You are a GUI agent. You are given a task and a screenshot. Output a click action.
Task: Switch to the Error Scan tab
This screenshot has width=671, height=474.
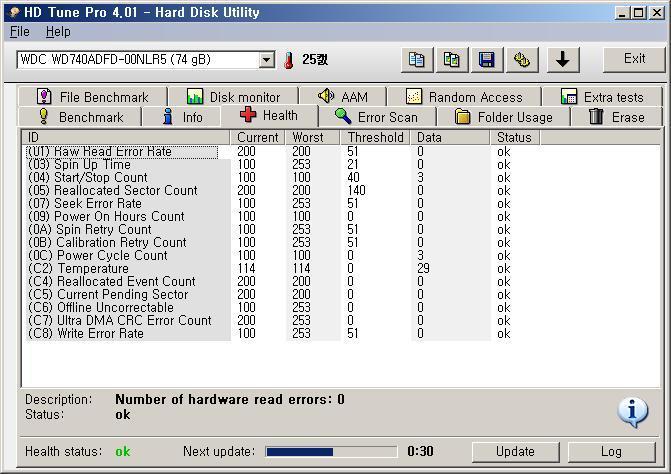pyautogui.click(x=377, y=117)
